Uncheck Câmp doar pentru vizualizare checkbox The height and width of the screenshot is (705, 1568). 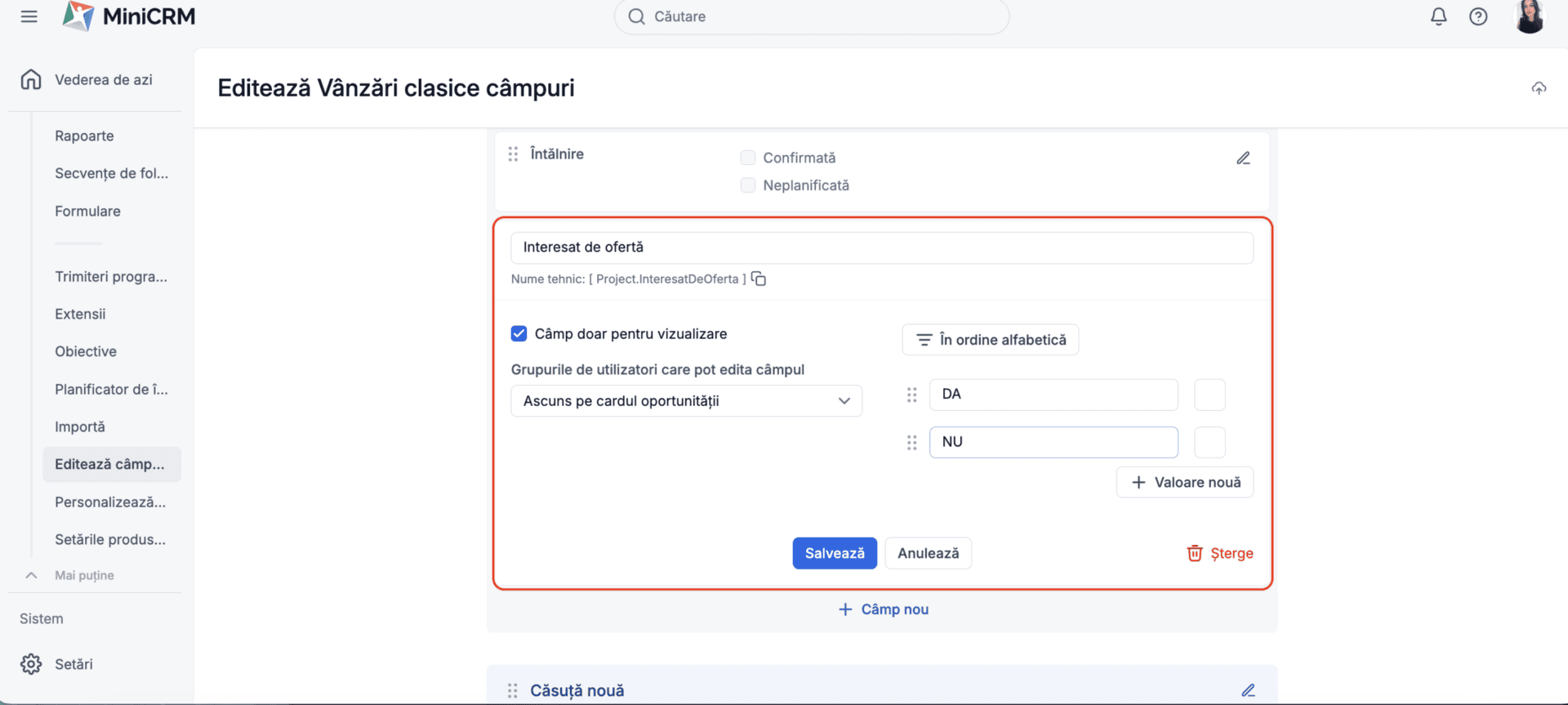pos(519,333)
